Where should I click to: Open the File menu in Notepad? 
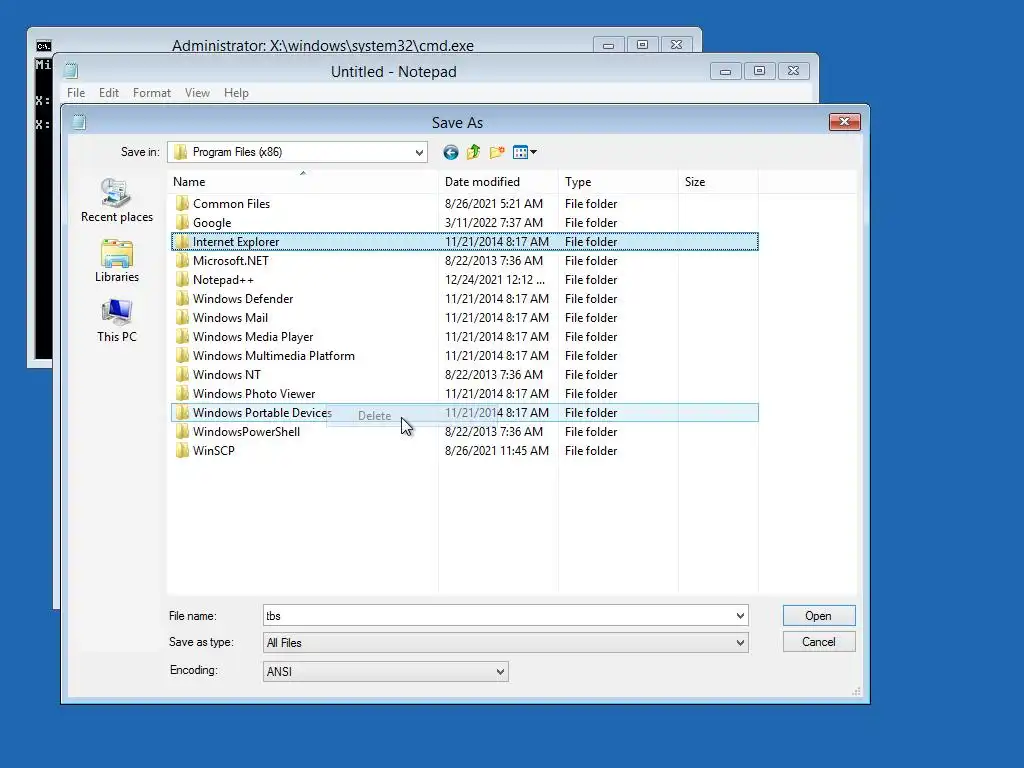coord(76,93)
